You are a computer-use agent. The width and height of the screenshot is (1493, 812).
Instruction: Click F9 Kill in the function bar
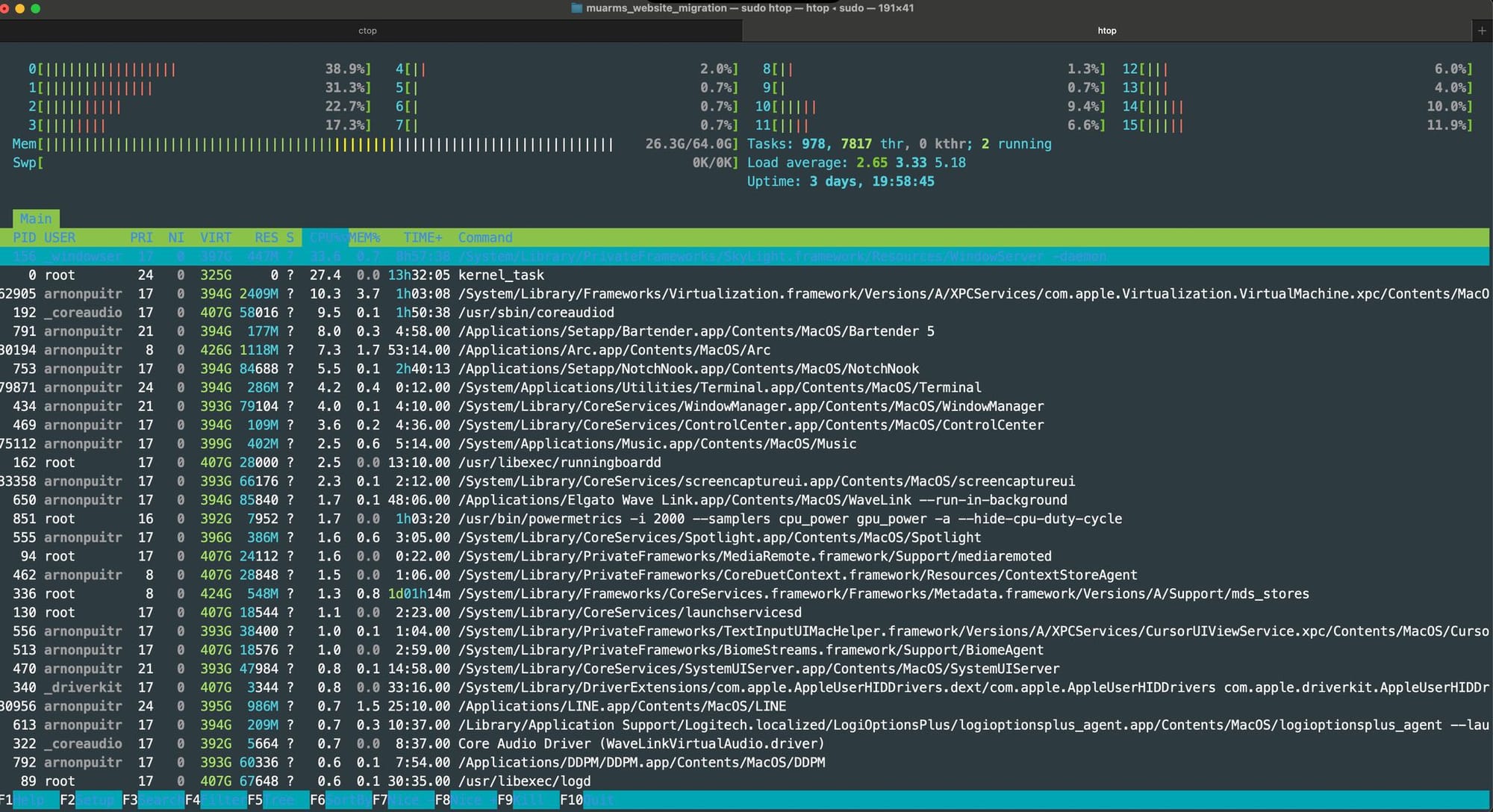pos(528,800)
